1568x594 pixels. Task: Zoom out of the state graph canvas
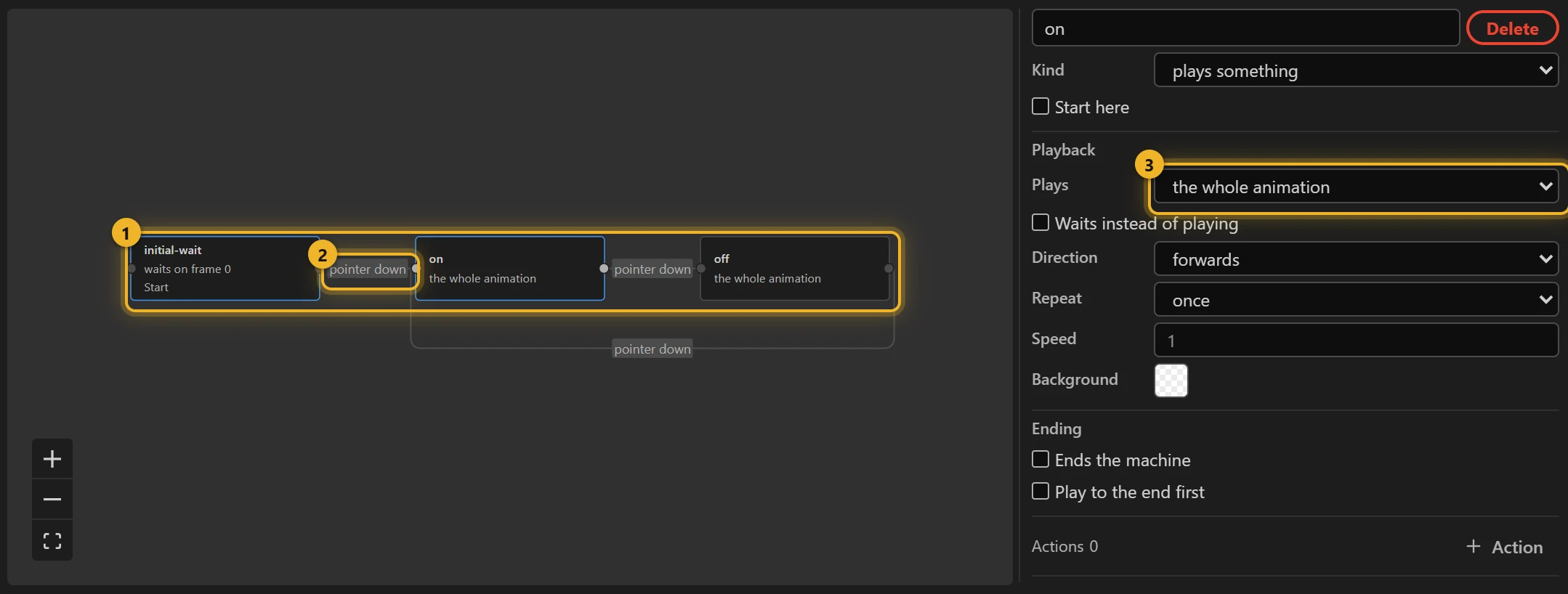[52, 500]
